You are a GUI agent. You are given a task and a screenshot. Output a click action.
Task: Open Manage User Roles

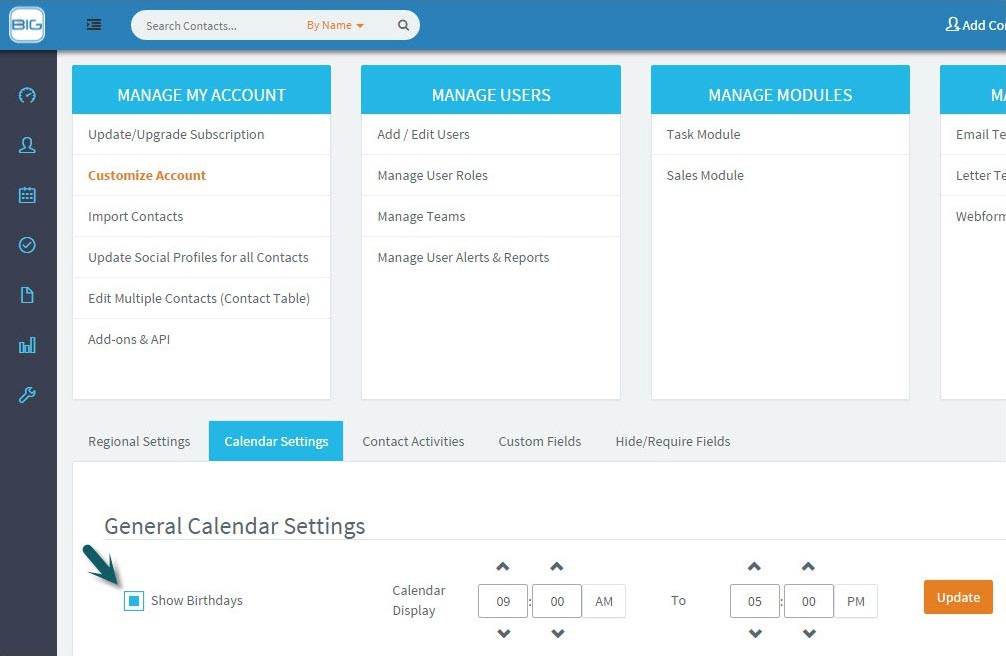pyautogui.click(x=432, y=175)
